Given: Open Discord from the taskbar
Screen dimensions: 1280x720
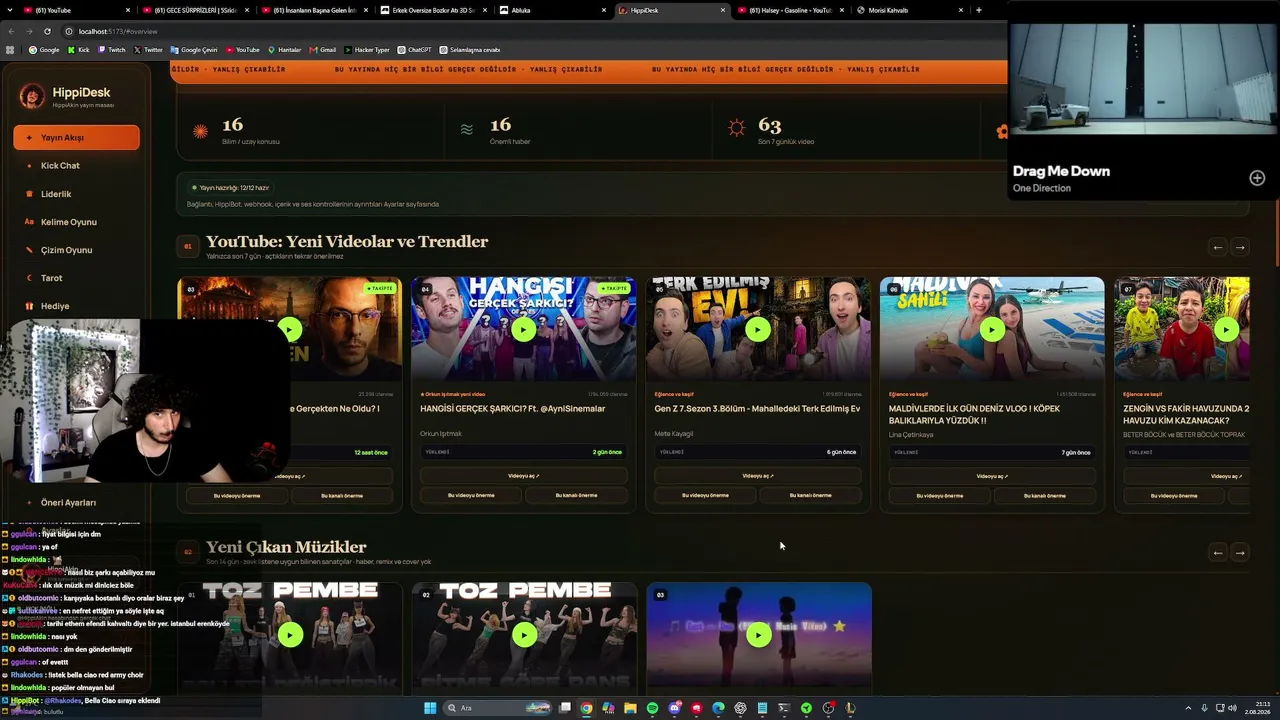Looking at the screenshot, I should click(675, 708).
